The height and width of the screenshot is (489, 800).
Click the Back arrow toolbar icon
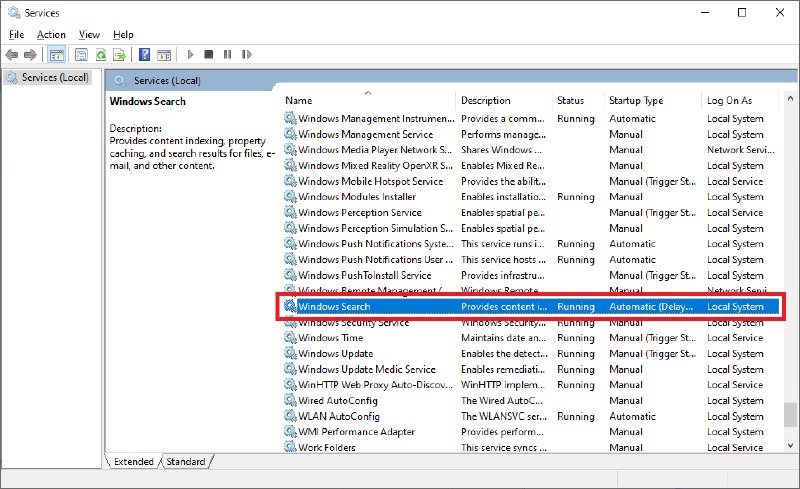pos(12,54)
